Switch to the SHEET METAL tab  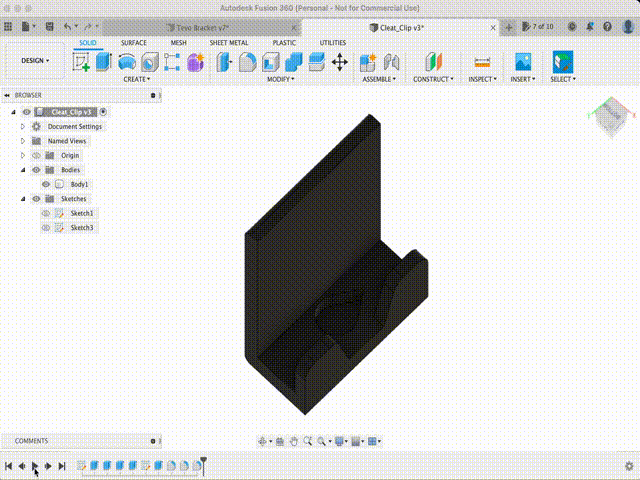229,43
